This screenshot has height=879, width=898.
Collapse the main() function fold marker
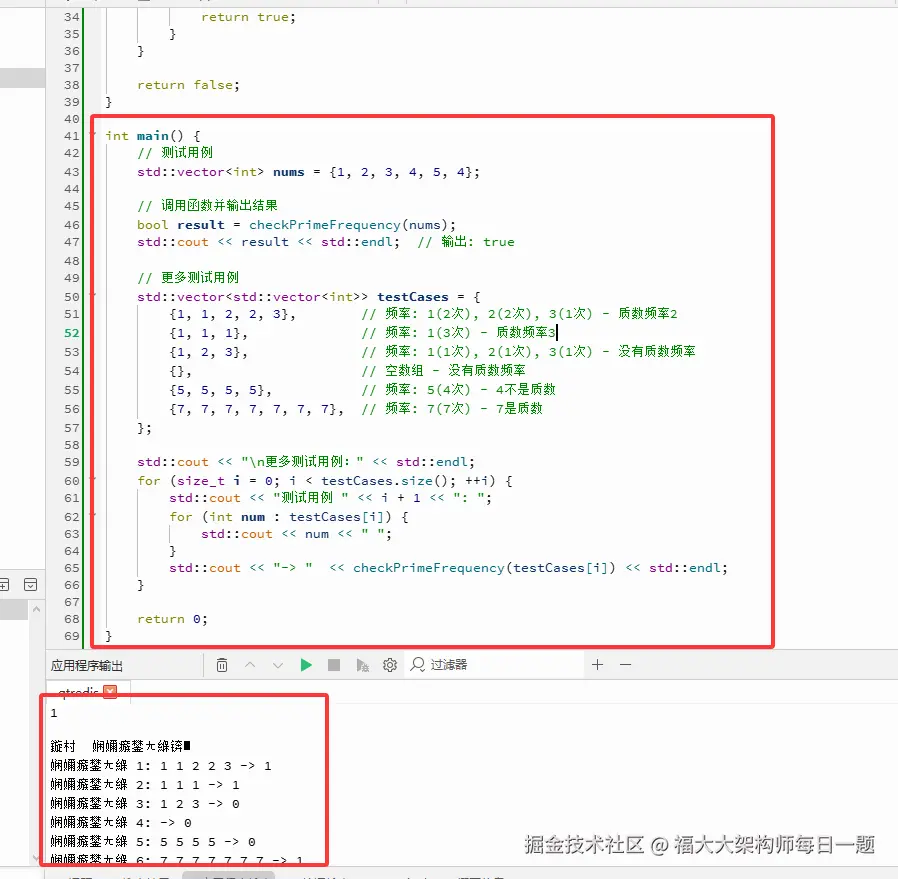pyautogui.click(x=93, y=135)
